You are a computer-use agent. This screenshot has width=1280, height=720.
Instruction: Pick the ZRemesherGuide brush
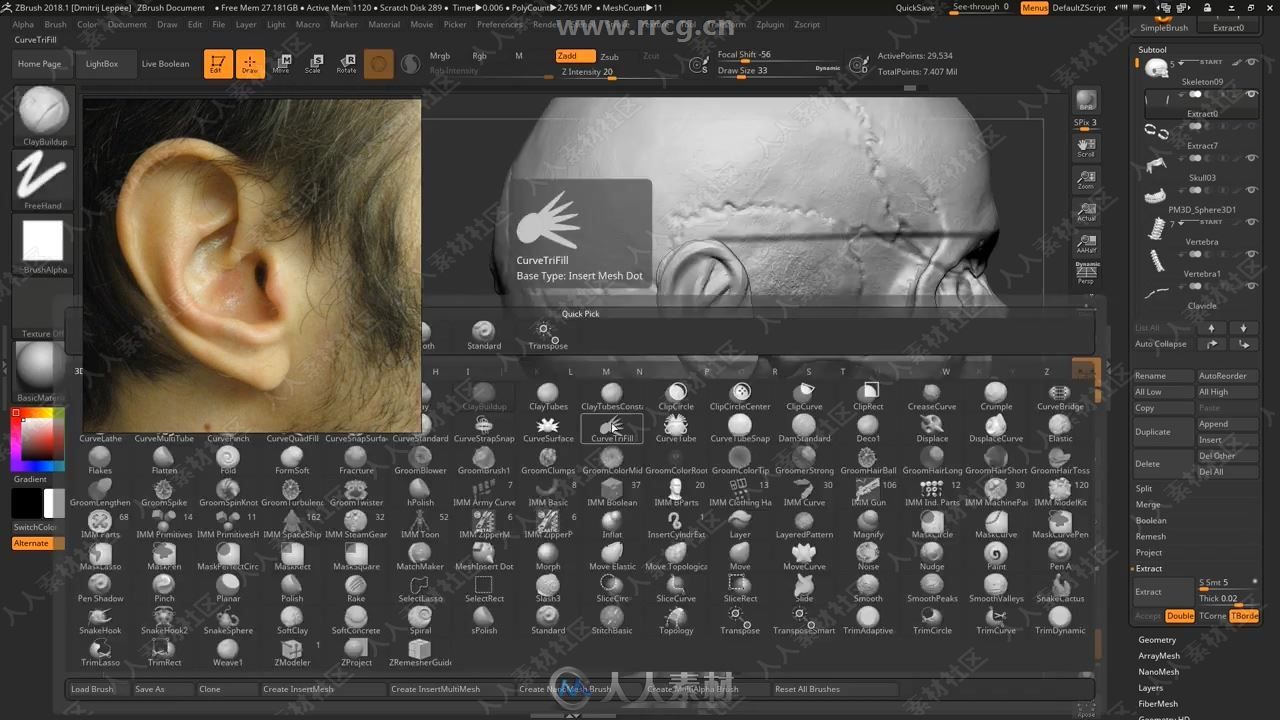(420, 652)
